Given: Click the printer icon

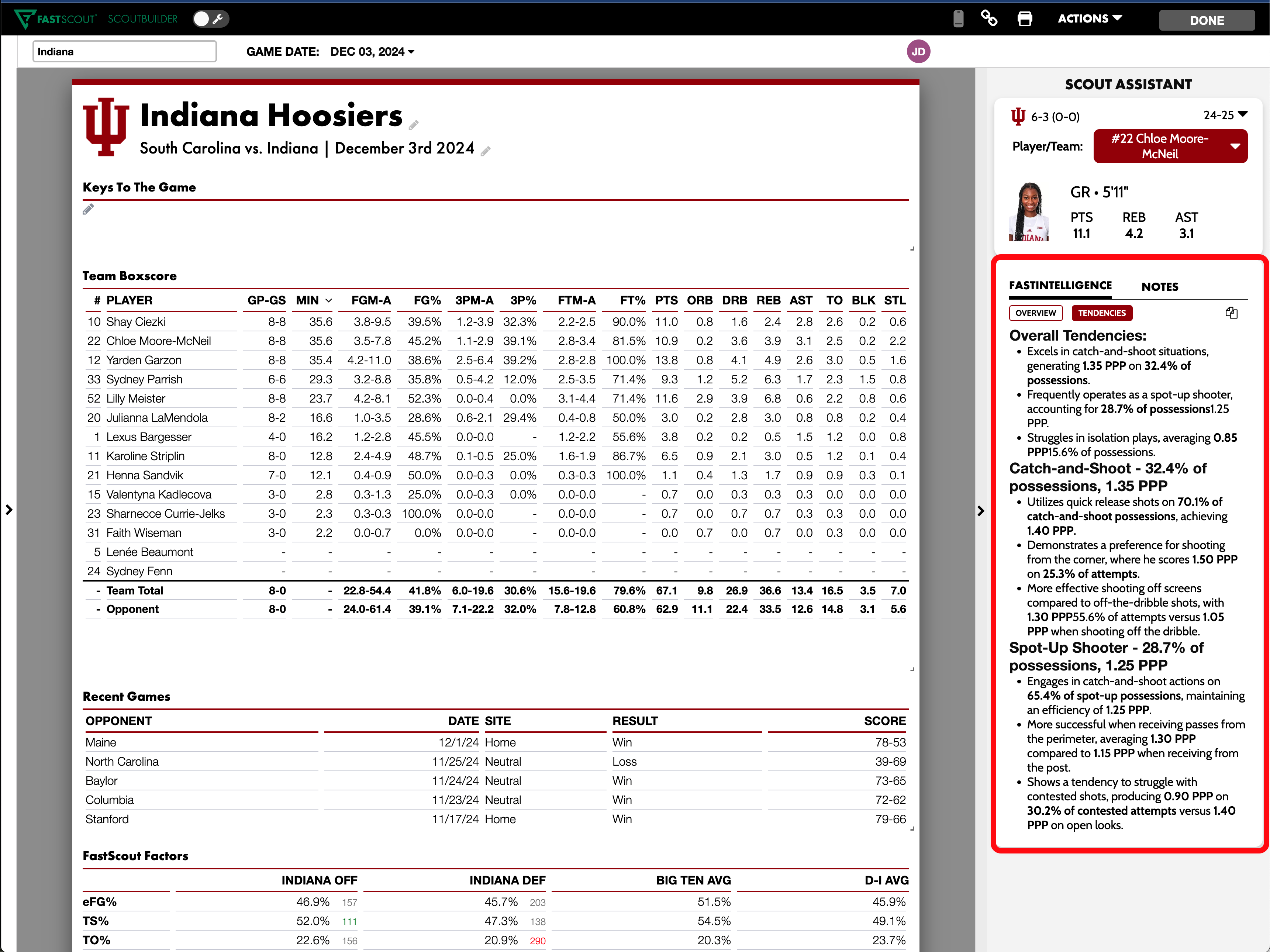Looking at the screenshot, I should pyautogui.click(x=1024, y=19).
